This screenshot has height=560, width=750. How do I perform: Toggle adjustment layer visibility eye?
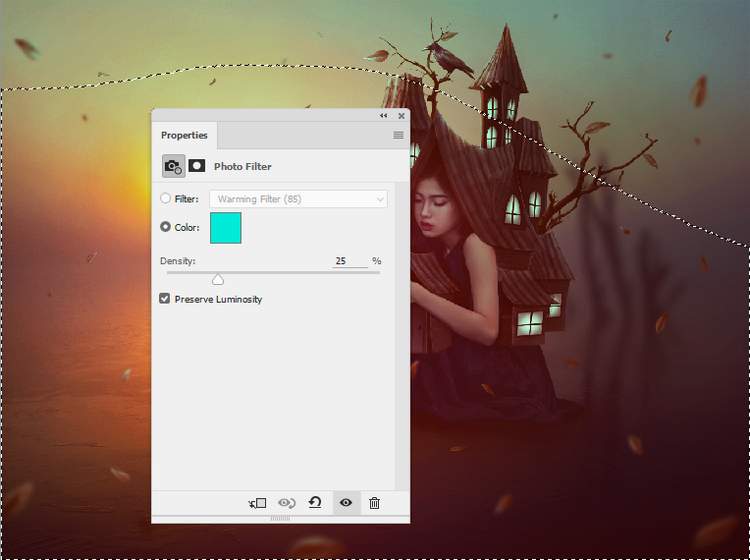point(346,503)
